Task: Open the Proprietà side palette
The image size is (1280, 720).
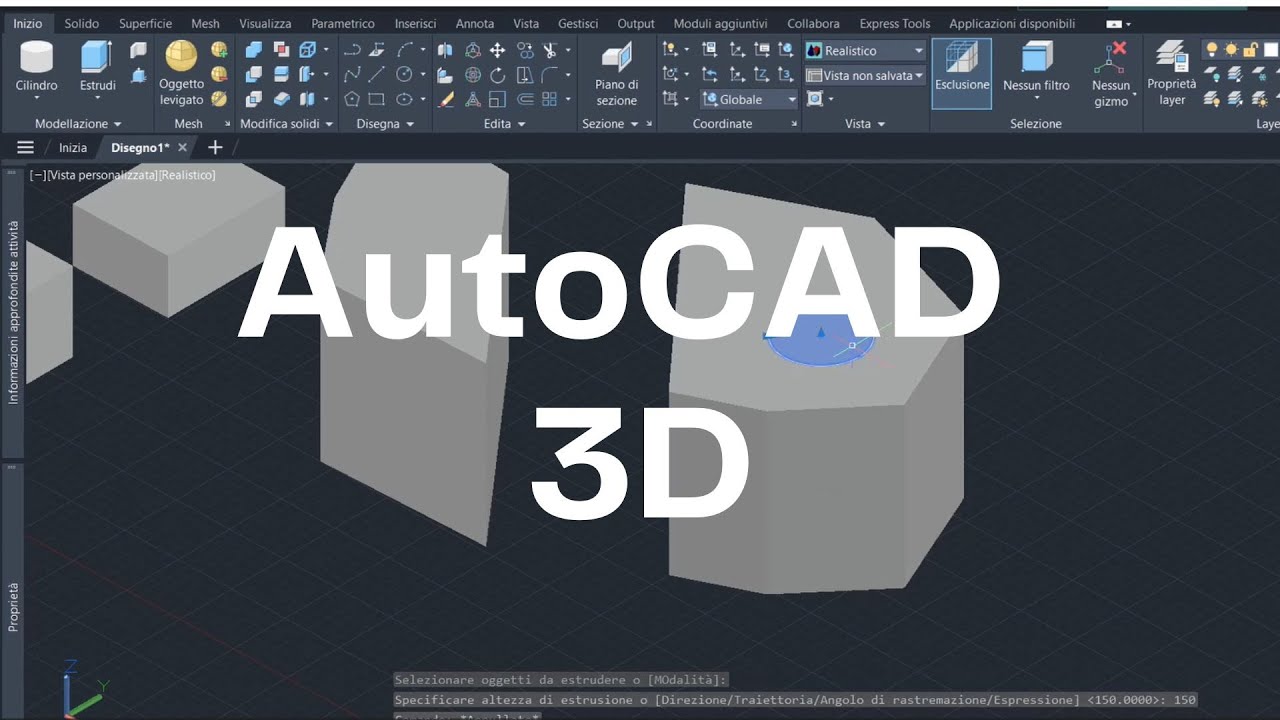Action: pos(13,607)
